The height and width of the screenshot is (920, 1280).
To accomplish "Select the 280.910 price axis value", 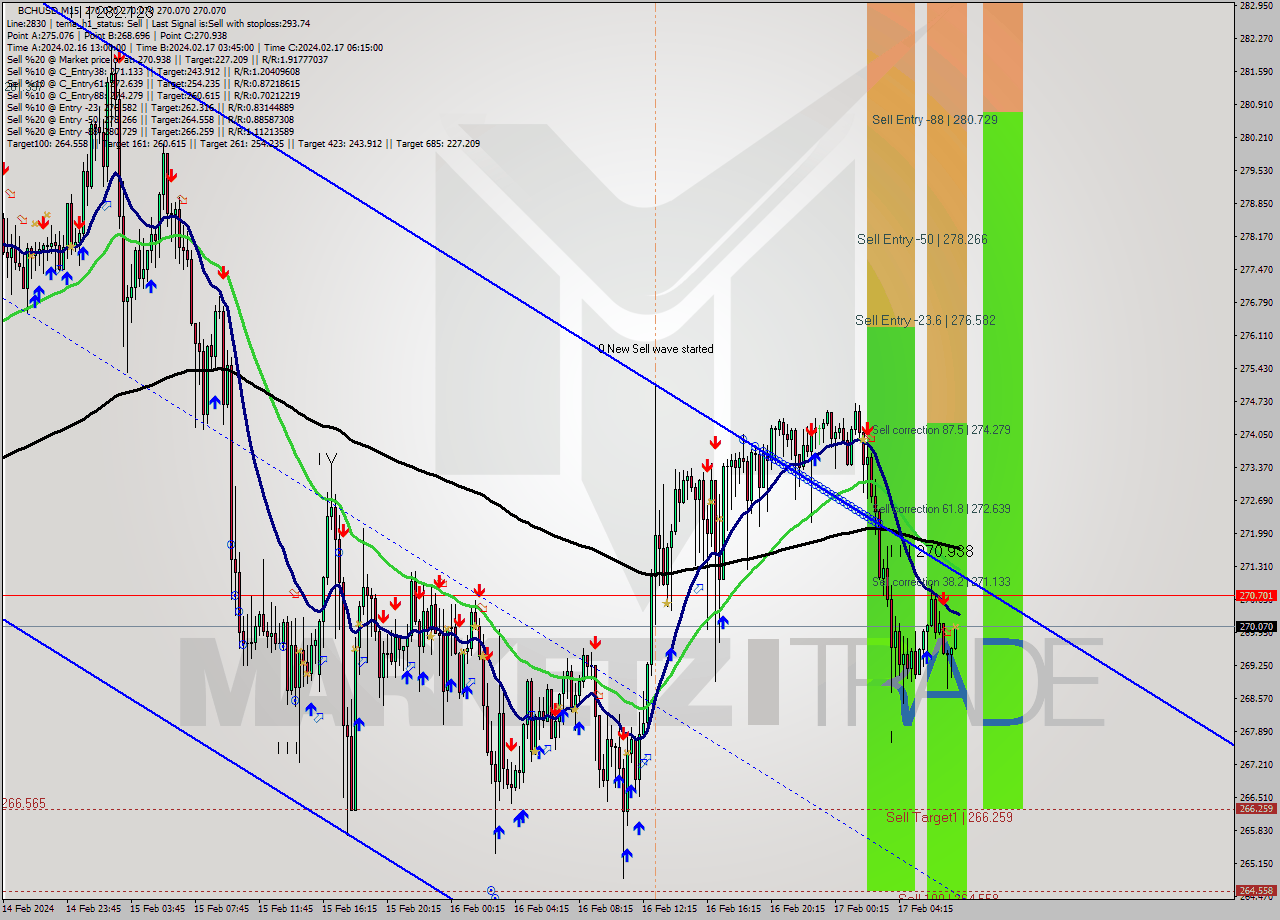I will pos(1256,104).
